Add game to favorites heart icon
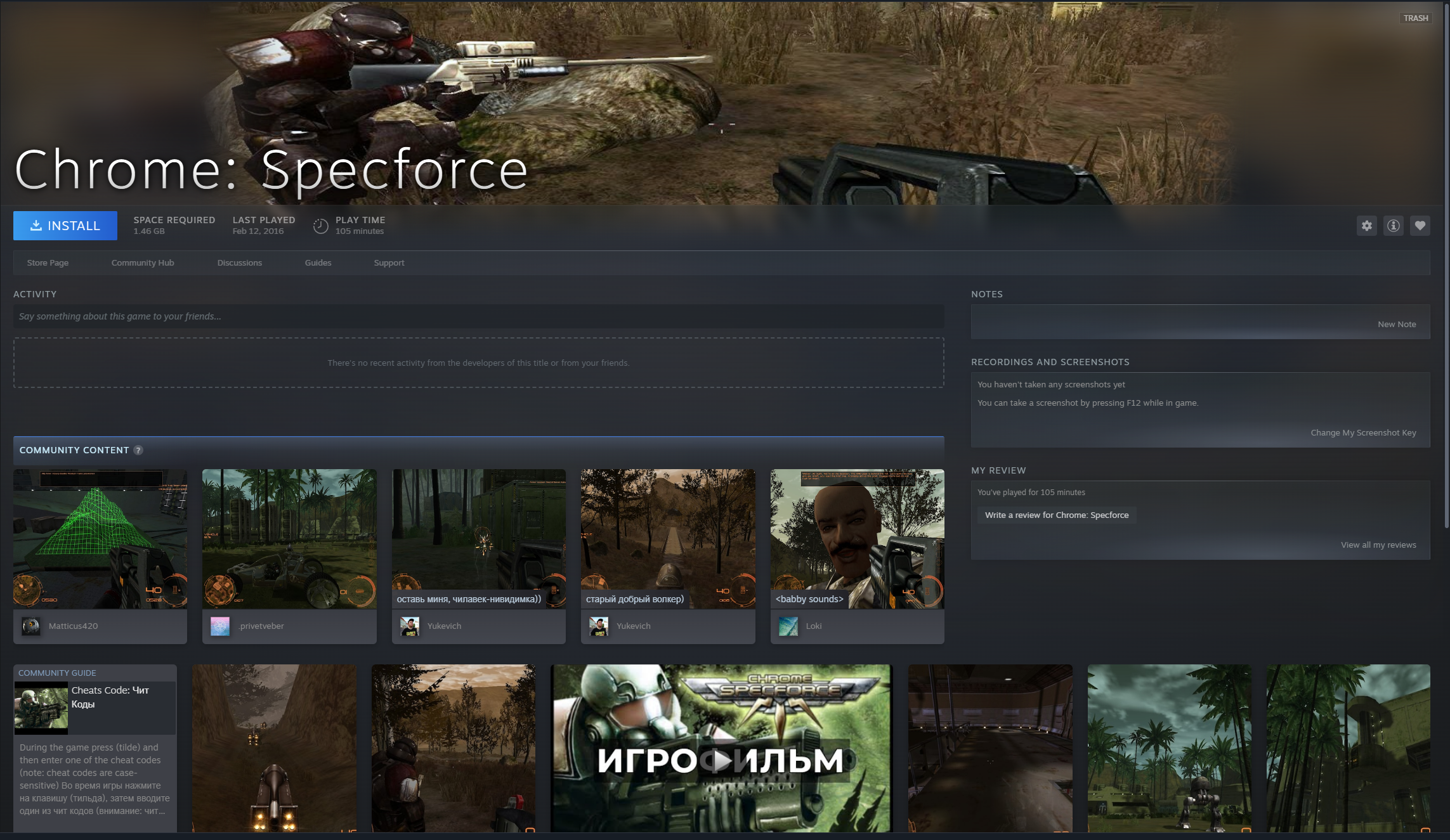This screenshot has width=1450, height=840. [x=1420, y=226]
